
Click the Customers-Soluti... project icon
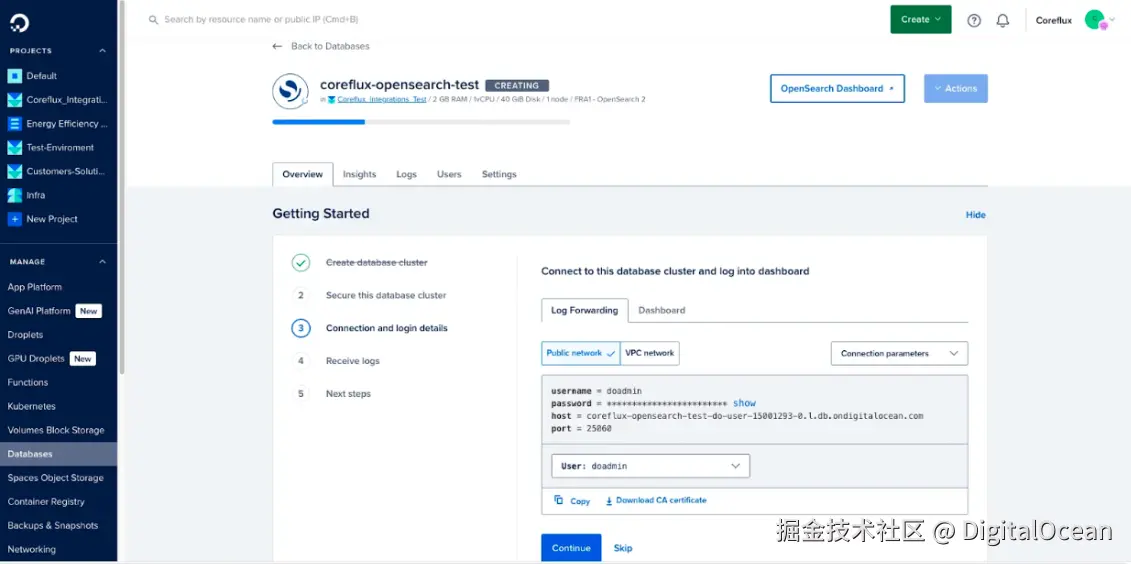point(14,171)
